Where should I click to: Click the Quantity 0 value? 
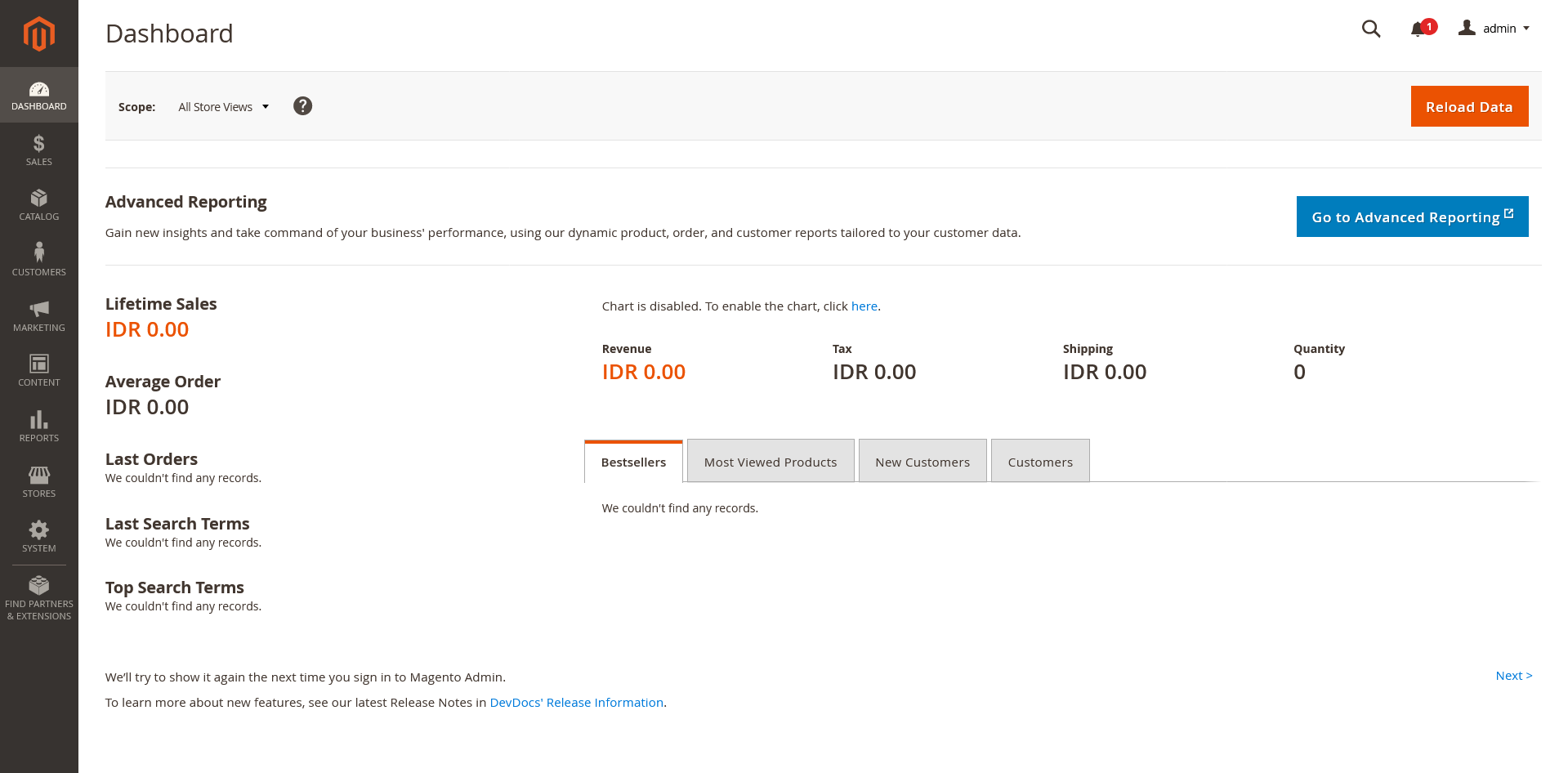point(1299,372)
